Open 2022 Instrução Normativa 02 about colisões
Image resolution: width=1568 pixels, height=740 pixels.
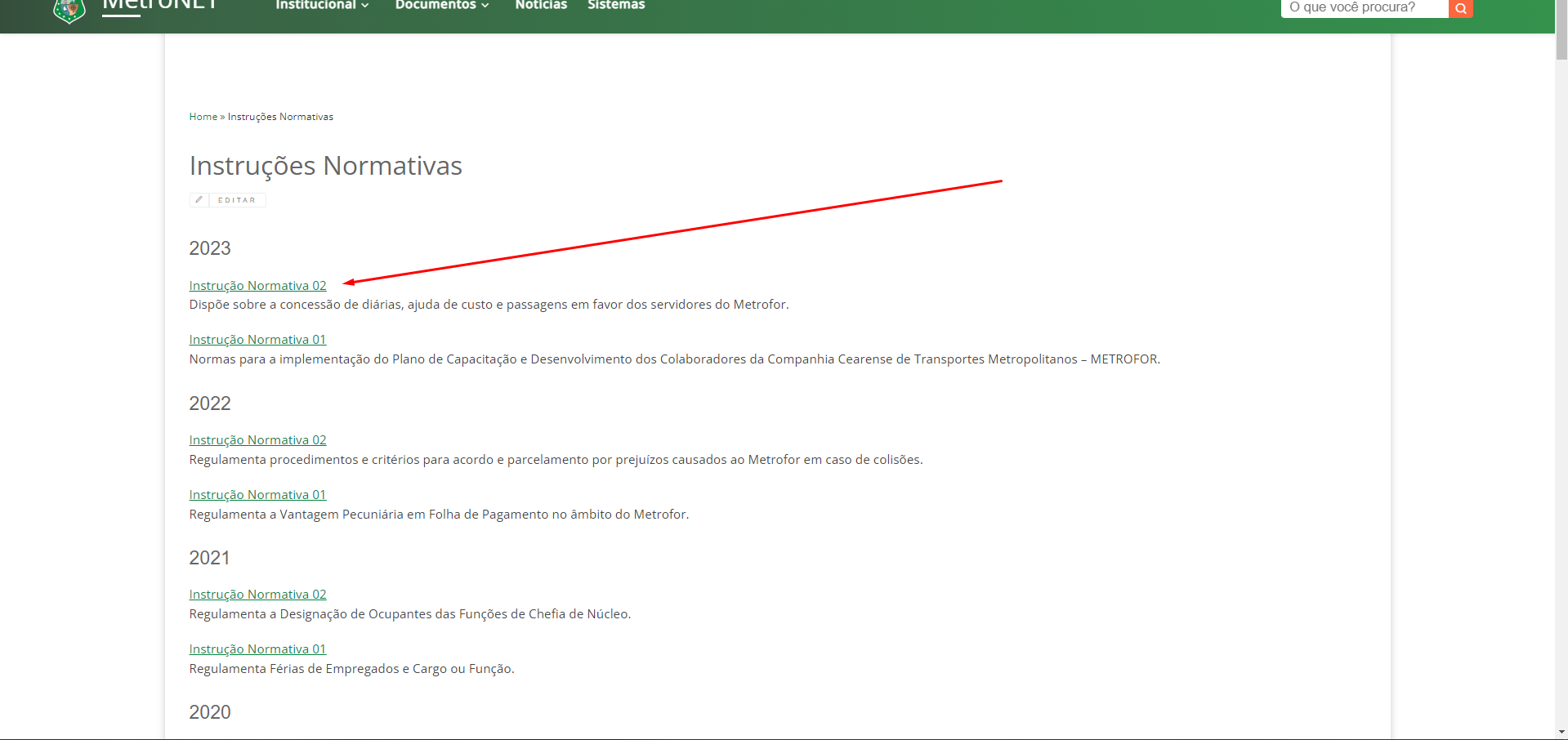tap(257, 440)
